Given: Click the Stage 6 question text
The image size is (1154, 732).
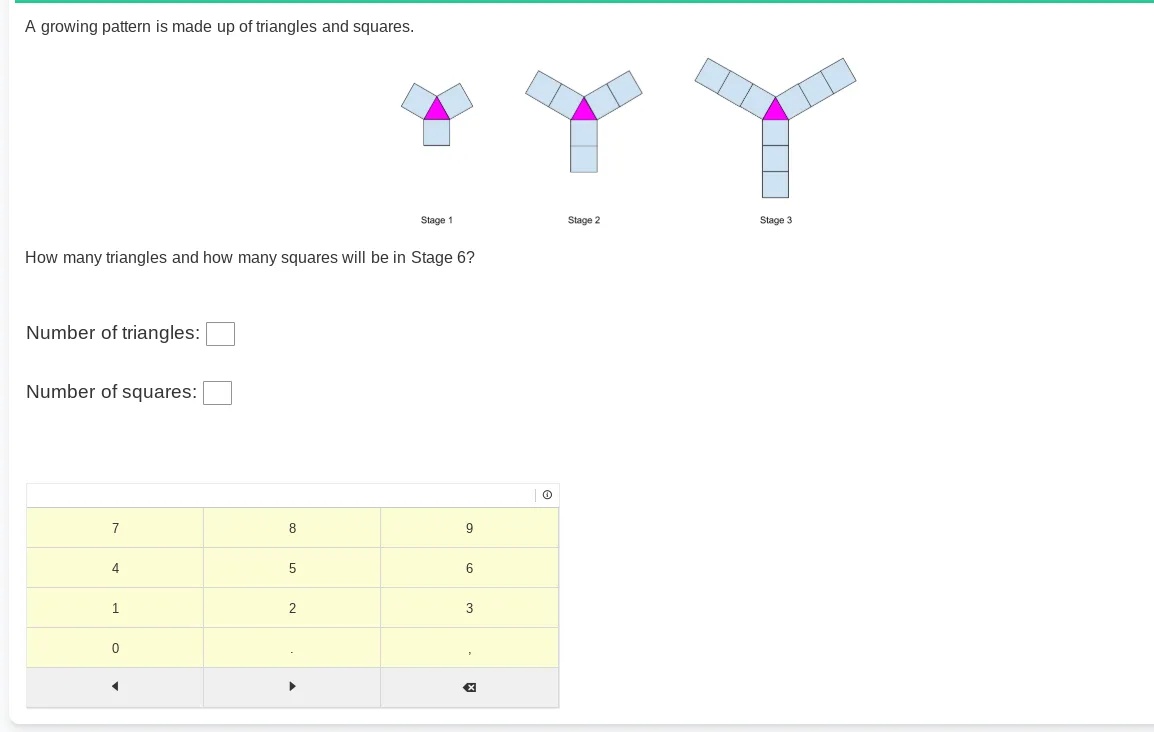Looking at the screenshot, I should (250, 257).
